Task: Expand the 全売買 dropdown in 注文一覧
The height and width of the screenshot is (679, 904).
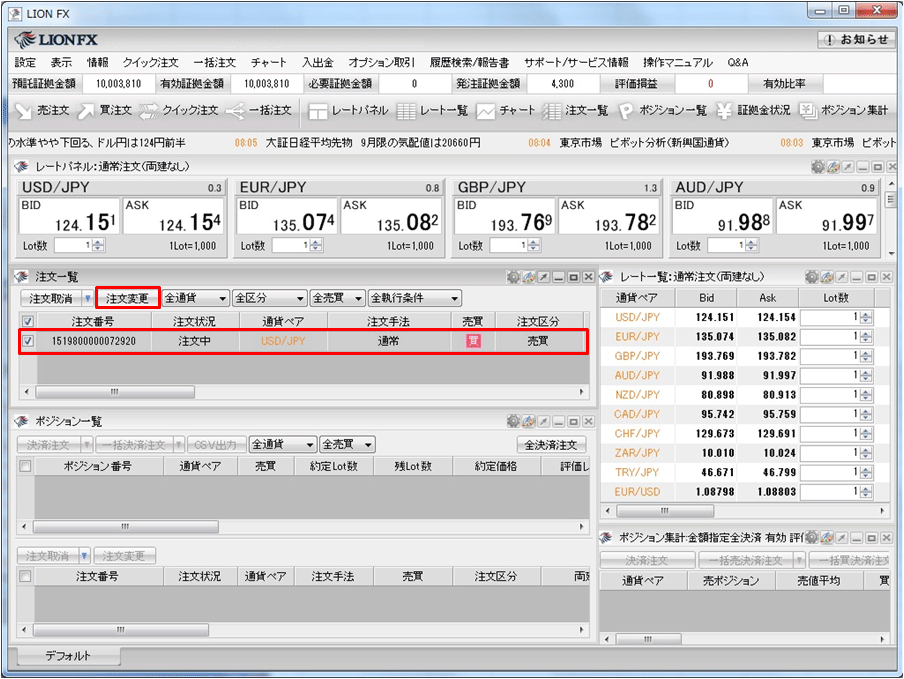Action: tap(338, 298)
